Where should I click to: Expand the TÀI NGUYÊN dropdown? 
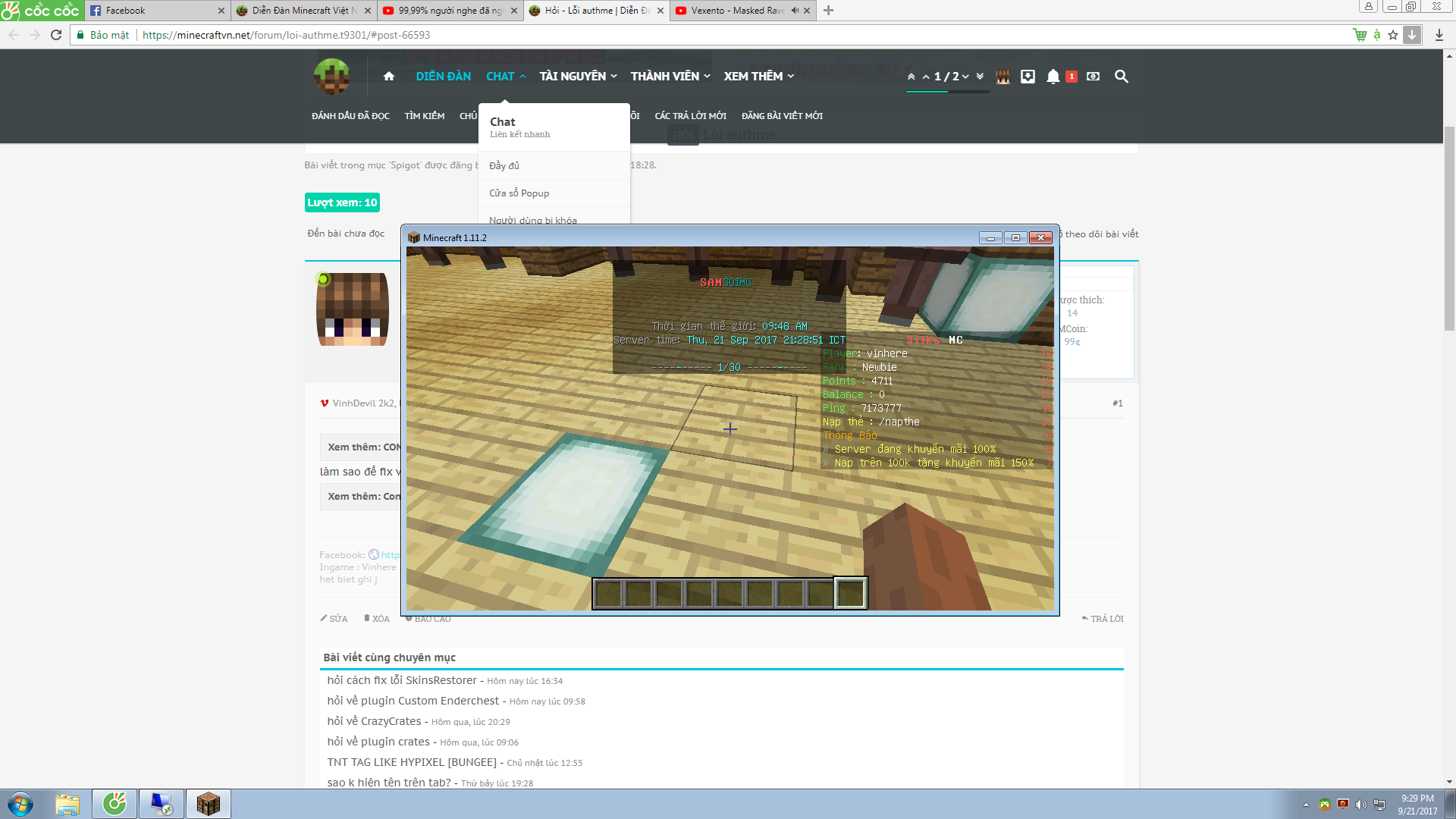click(578, 77)
